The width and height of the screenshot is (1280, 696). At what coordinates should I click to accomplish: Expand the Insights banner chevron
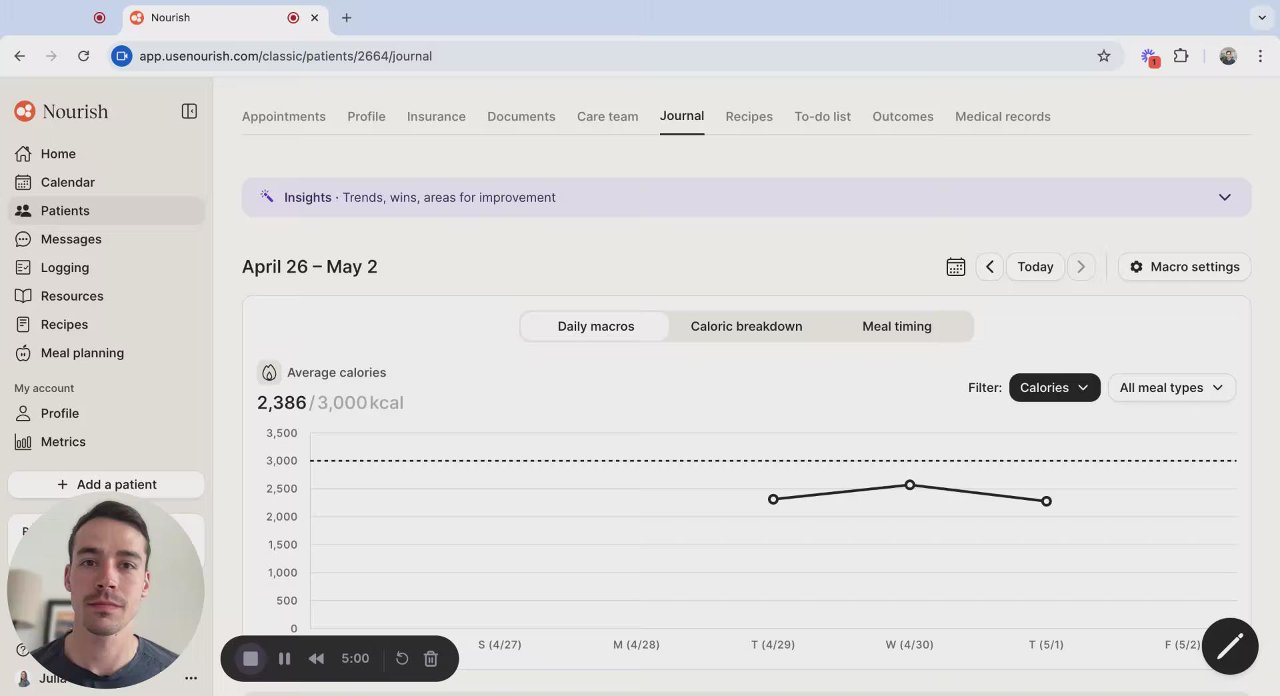point(1225,197)
